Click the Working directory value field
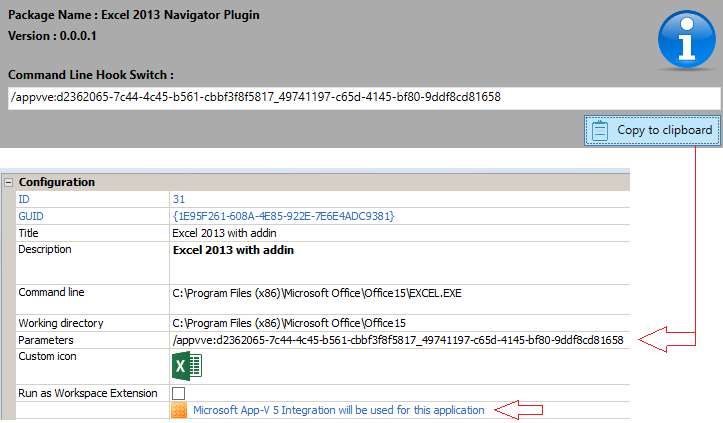This screenshot has width=723, height=423. pos(289,324)
